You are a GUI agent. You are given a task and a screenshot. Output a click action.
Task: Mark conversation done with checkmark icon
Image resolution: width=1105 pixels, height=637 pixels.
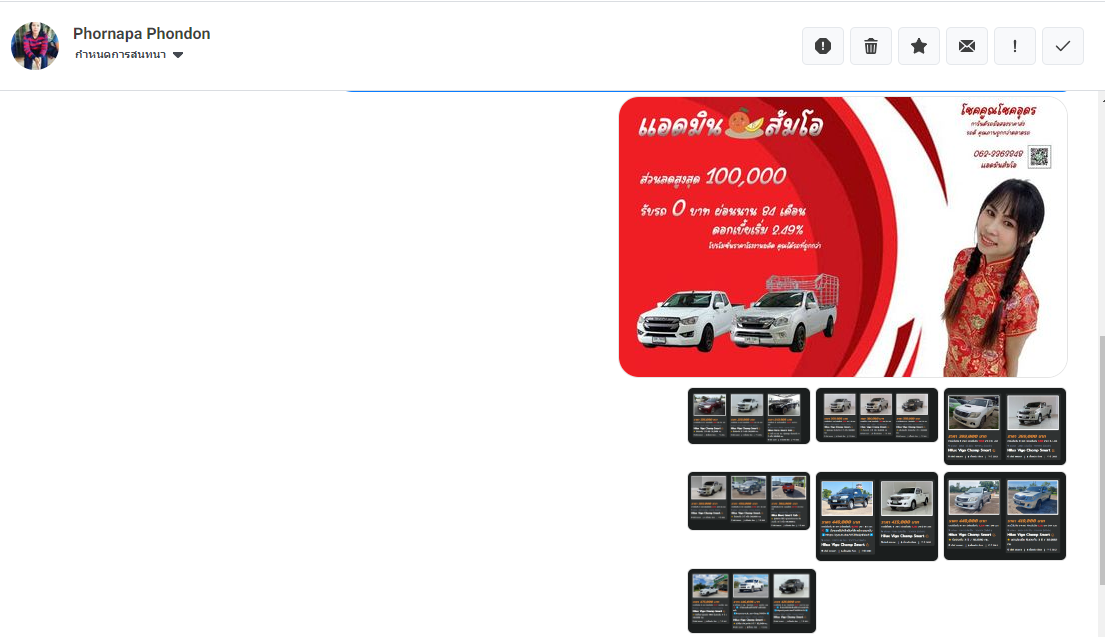(x=1062, y=47)
